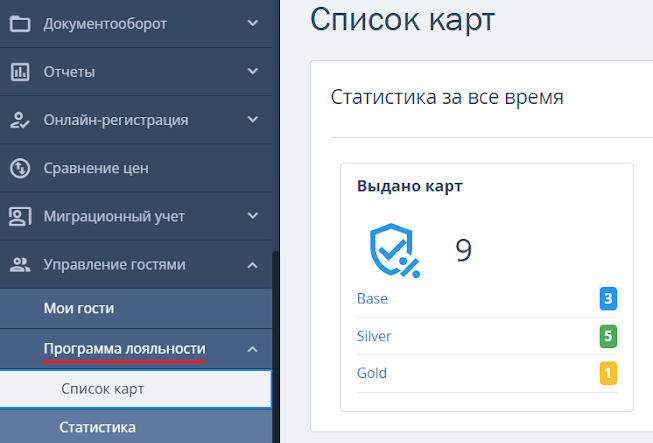Viewport: 653px width, 443px height.
Task: Click the Управление гостями people icon
Action: (x=20, y=265)
